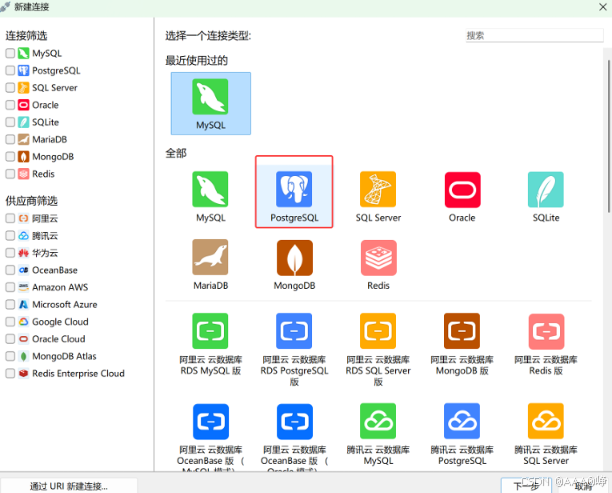Click the 最近使用过的 section heading

click(196, 61)
